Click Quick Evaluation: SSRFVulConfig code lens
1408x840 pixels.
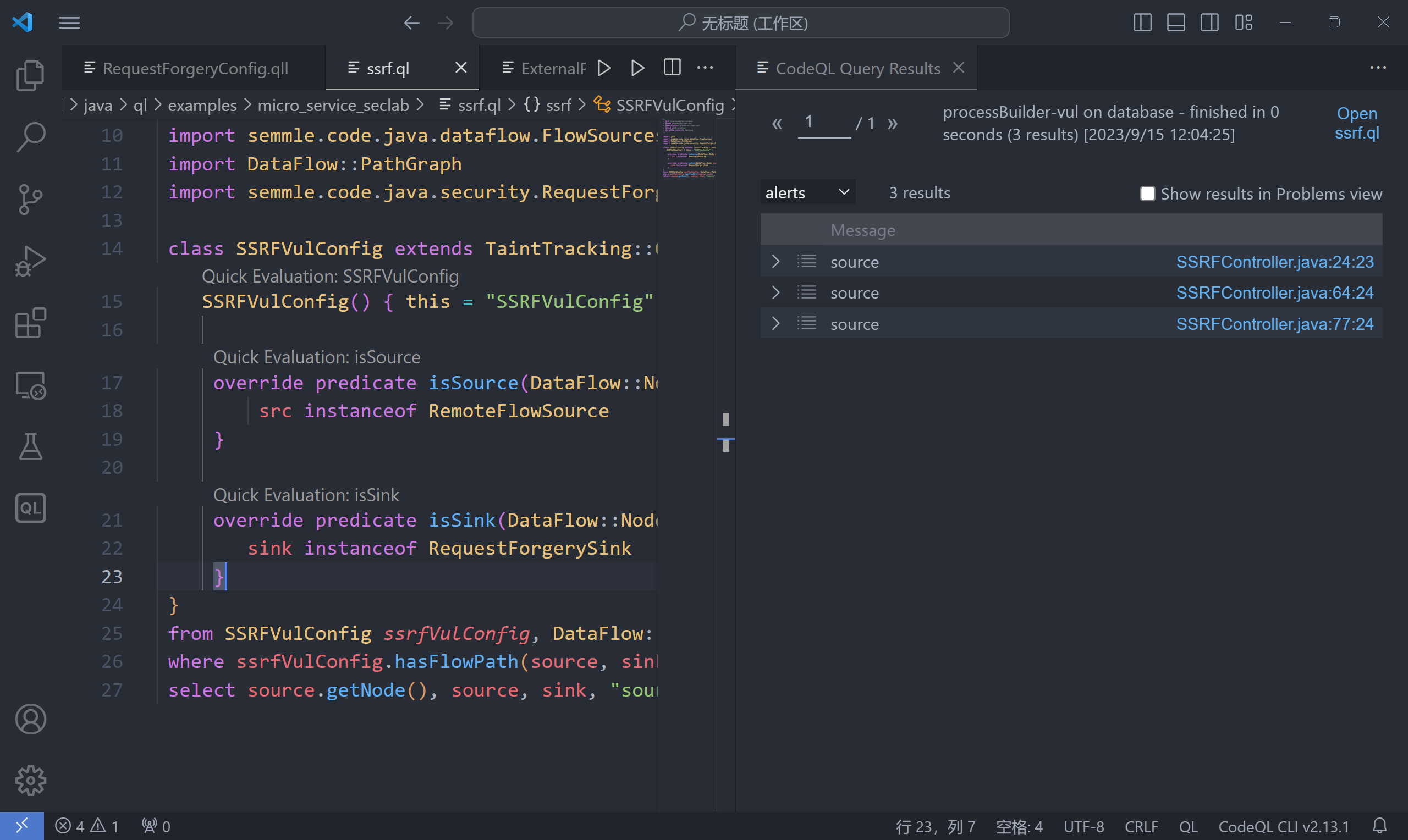(330, 276)
